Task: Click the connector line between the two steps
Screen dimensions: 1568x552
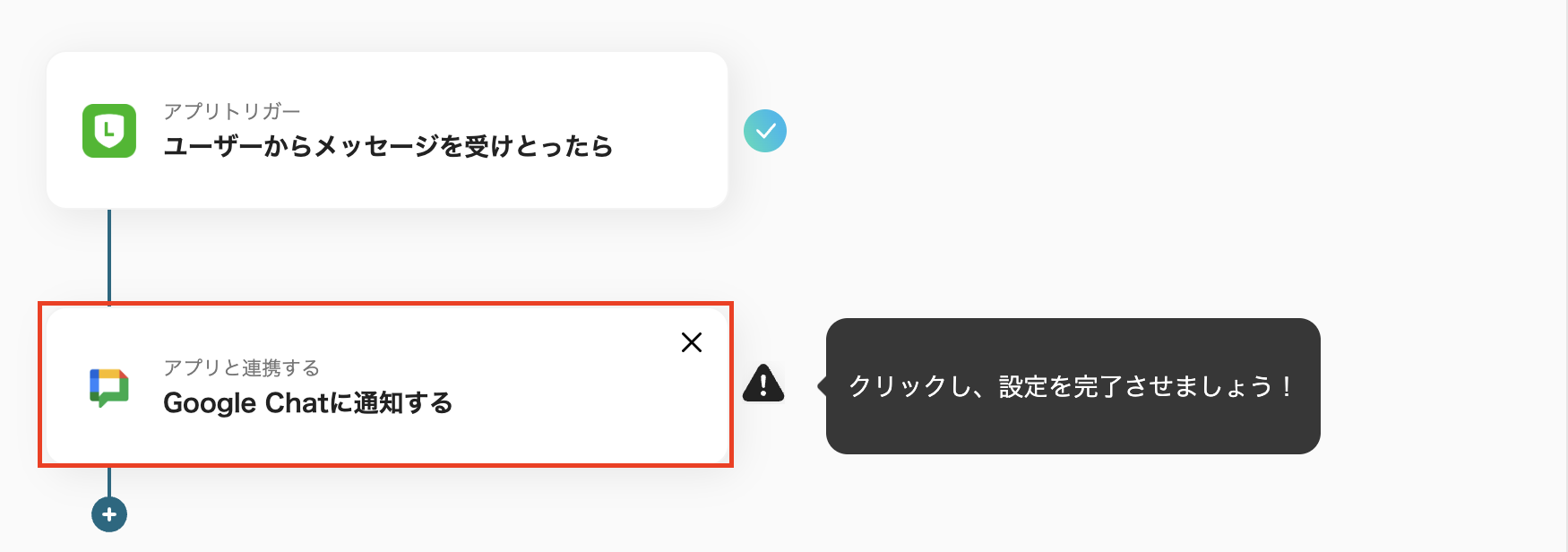Action: 108,255
